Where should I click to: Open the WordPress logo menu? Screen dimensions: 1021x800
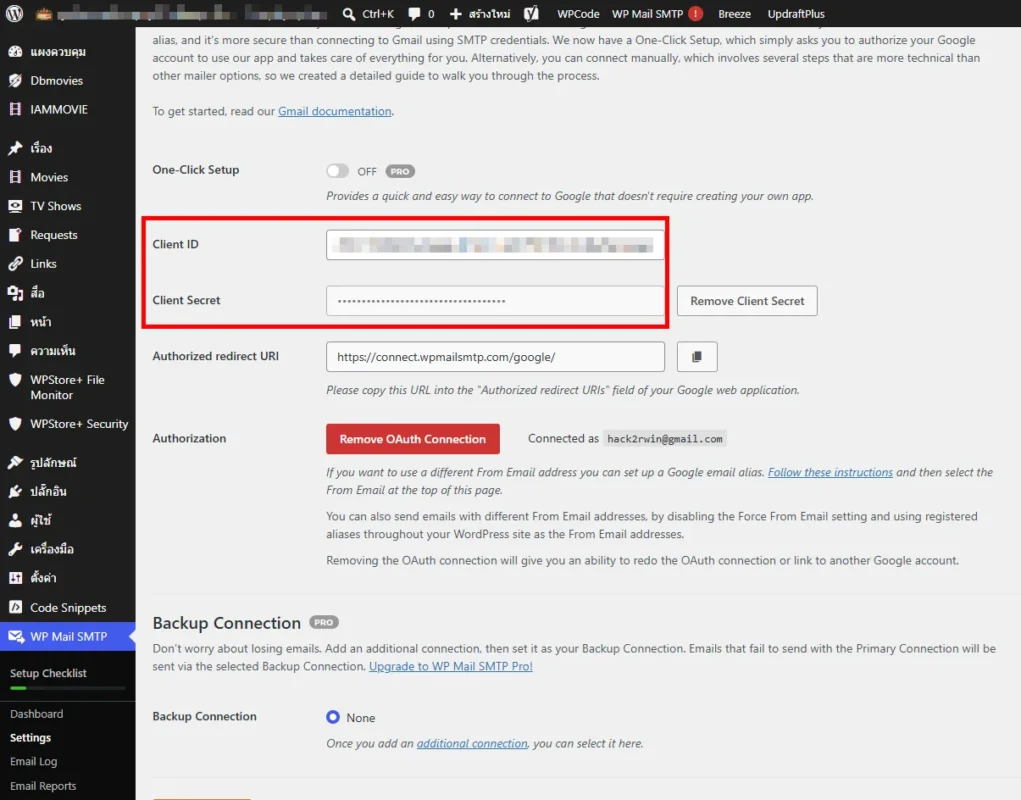(14, 13)
